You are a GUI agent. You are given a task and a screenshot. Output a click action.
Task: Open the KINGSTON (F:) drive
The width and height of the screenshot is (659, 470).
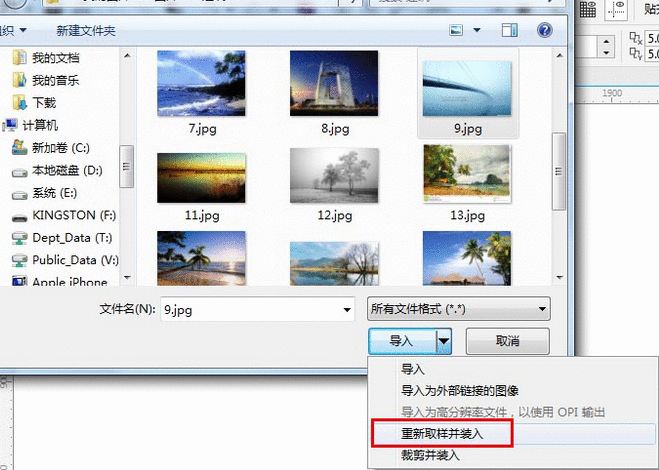[x=74, y=215]
